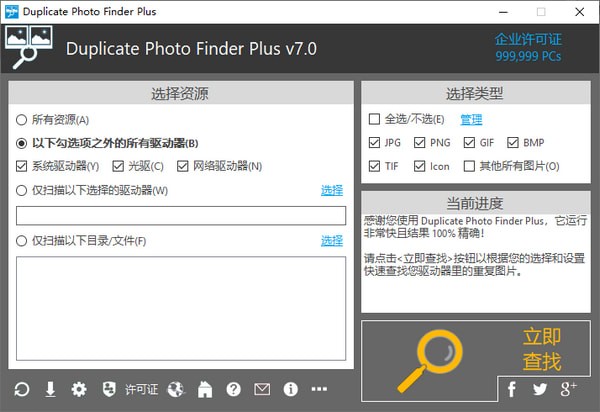600x412 pixels.
Task: Click the email envelope icon
Action: click(262, 389)
